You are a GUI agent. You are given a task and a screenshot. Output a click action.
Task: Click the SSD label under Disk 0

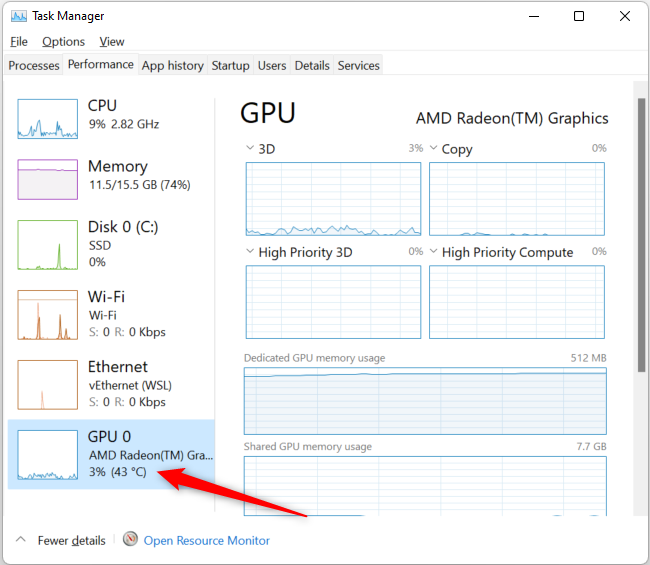point(100,245)
